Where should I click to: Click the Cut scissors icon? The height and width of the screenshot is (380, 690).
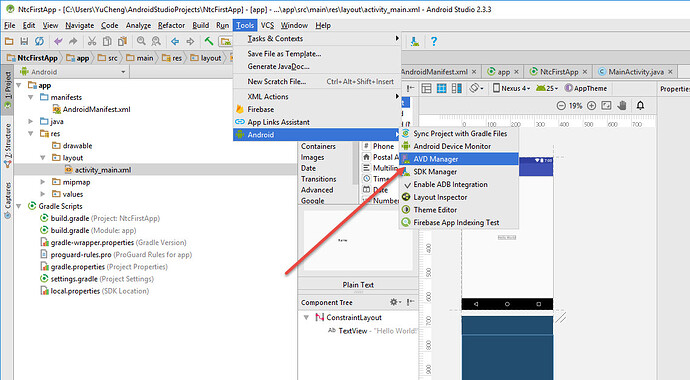point(92,41)
